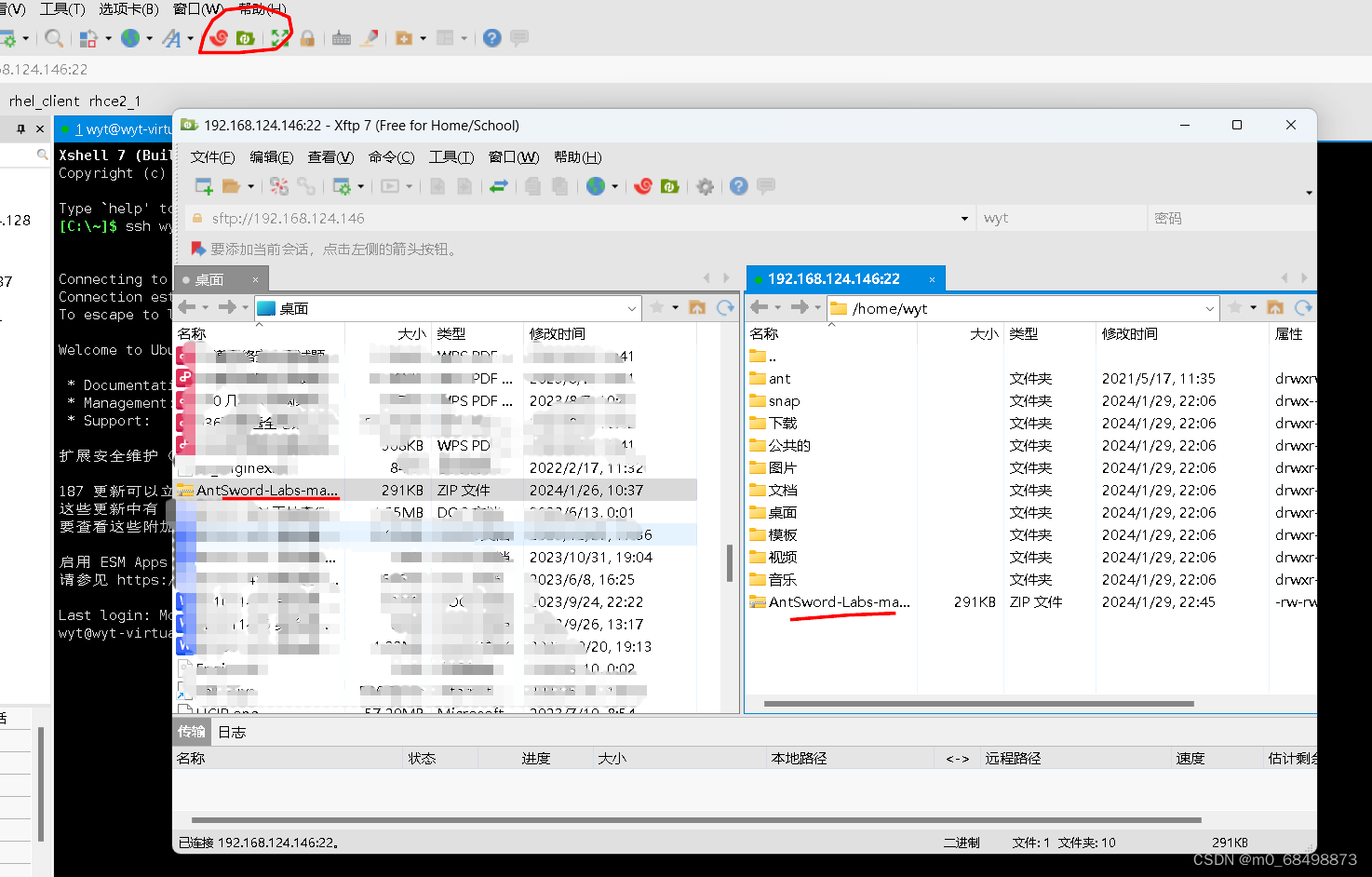Screen dimensions: 1372x877
Task: Click the synchronize transfer arrows icon in Xftp
Action: pyautogui.click(x=499, y=186)
